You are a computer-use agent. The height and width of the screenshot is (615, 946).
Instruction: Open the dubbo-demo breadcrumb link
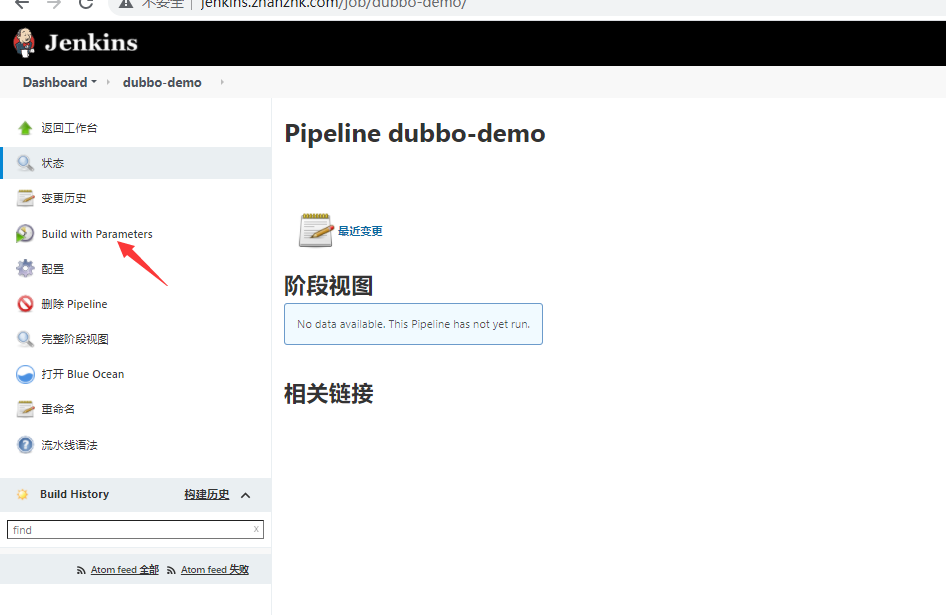[x=162, y=82]
